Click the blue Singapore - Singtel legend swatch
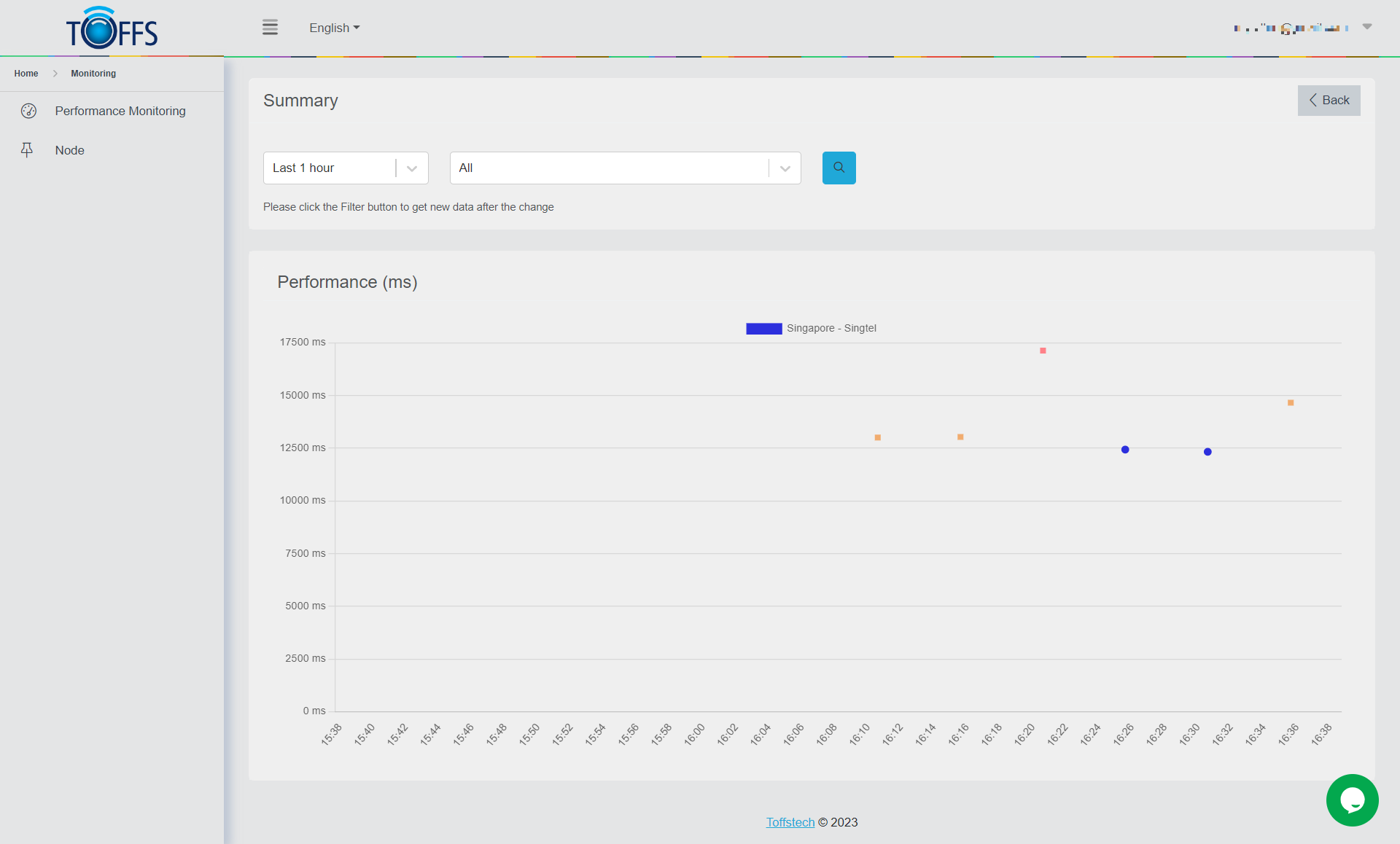This screenshot has width=1400, height=844. pos(763,329)
